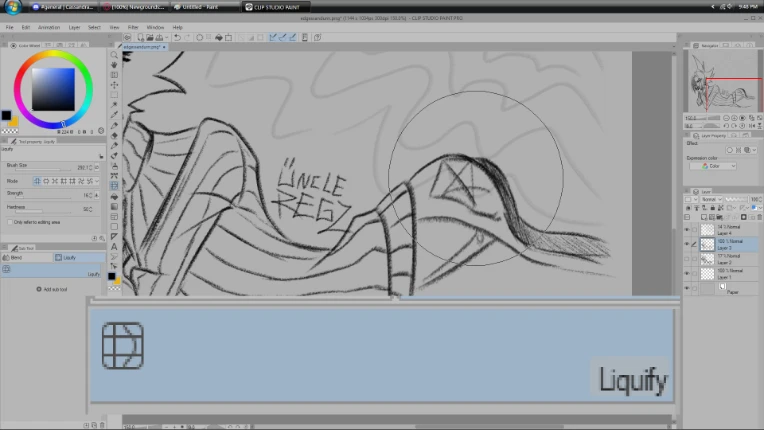Click the main black color swatch
Viewport: 764px width, 430px height.
click(6, 115)
